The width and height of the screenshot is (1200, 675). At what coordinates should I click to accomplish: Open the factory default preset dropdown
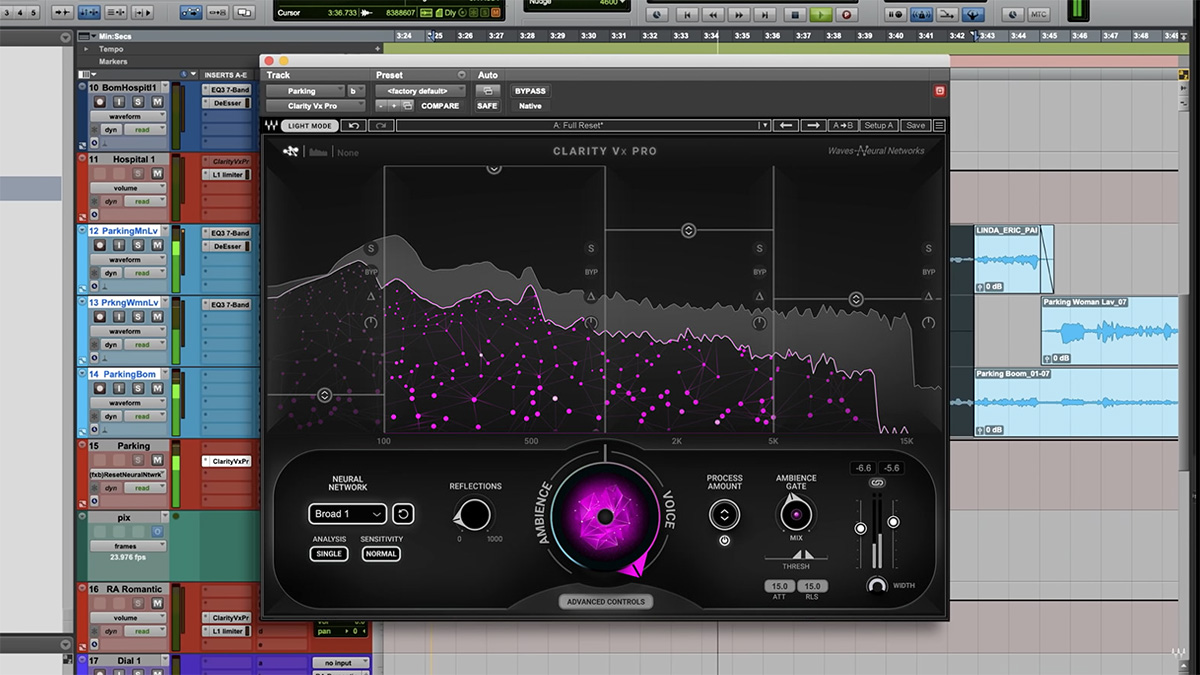coord(416,91)
